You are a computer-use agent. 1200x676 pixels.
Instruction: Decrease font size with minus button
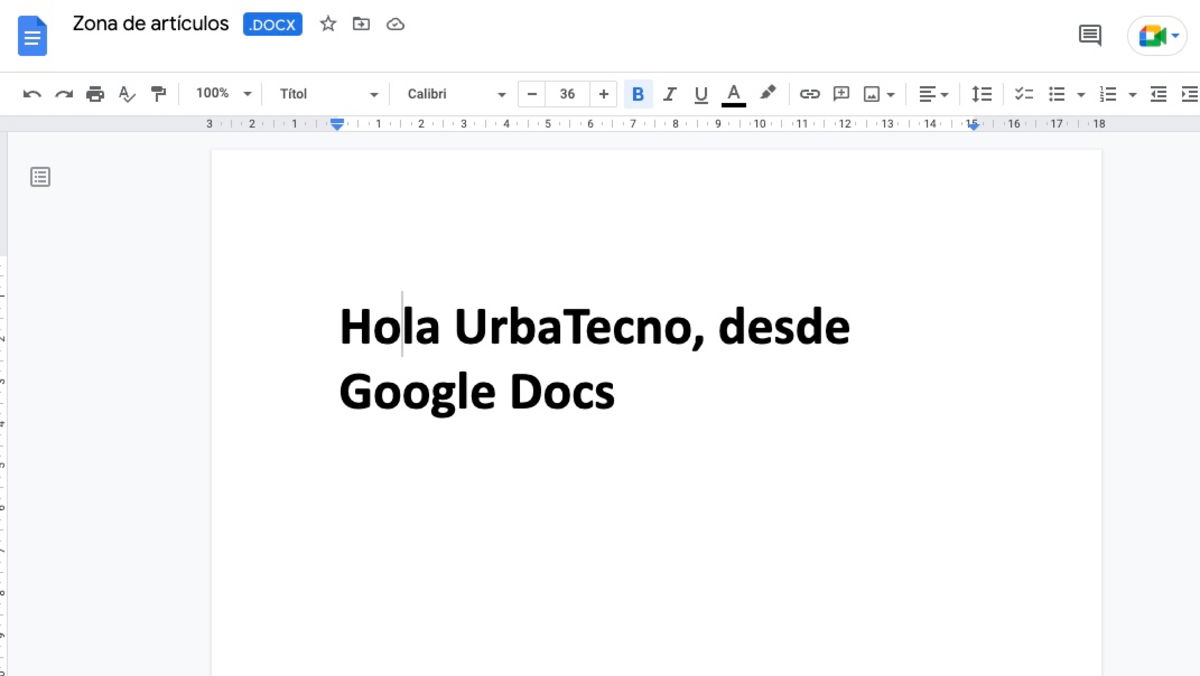point(532,94)
